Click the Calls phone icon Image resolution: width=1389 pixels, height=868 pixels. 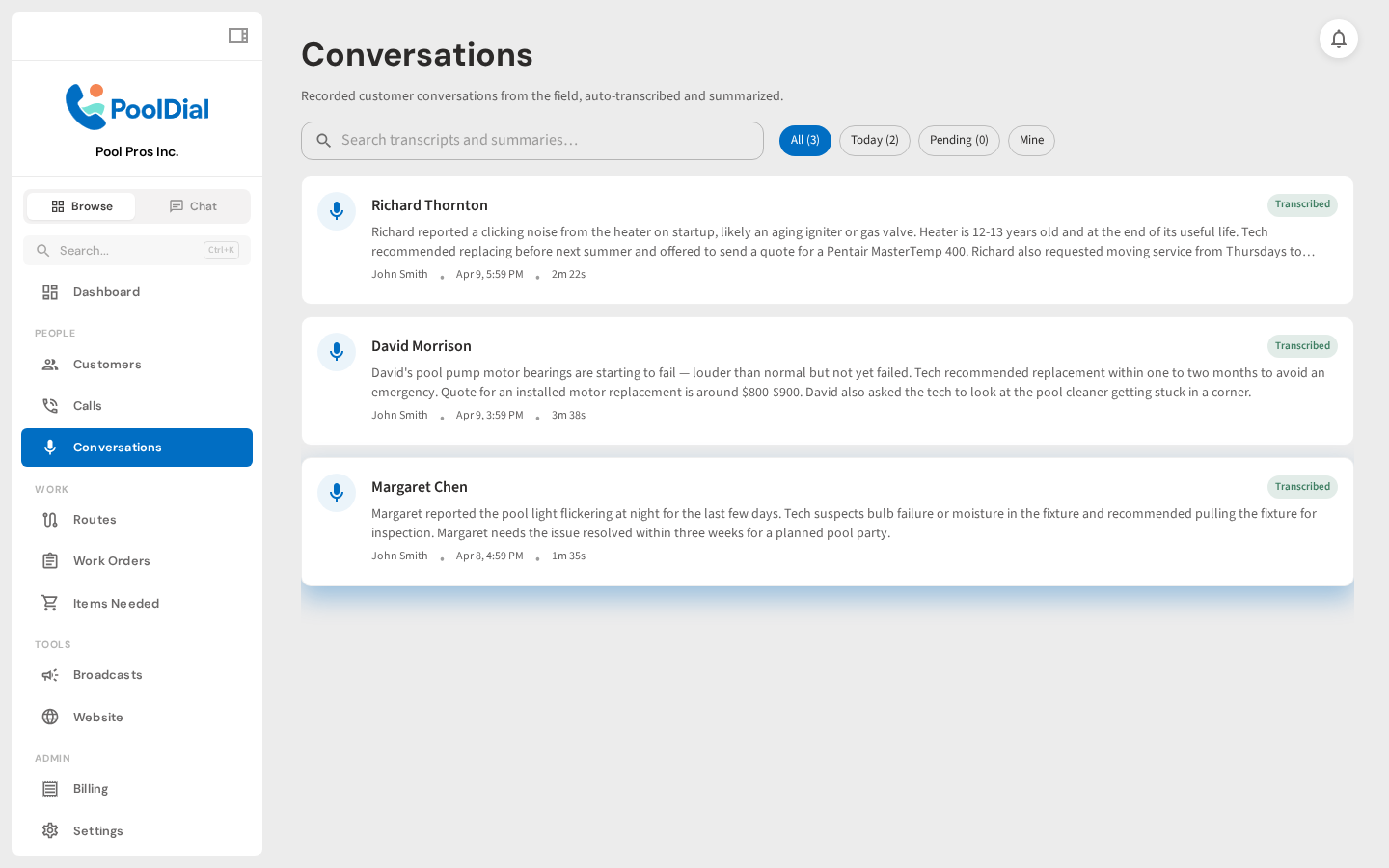coord(50,405)
